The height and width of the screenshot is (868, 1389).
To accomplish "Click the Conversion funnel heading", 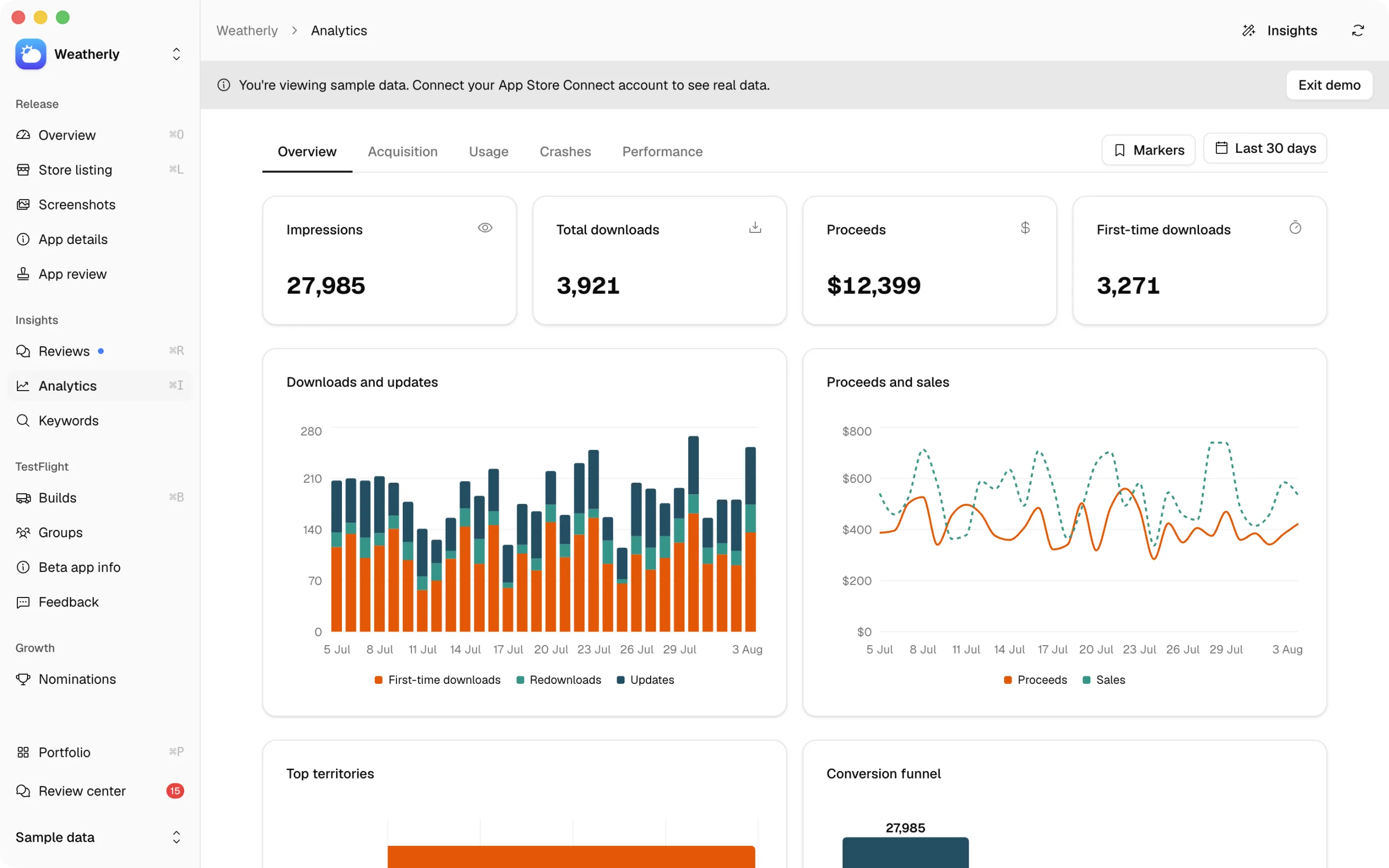I will tap(883, 773).
